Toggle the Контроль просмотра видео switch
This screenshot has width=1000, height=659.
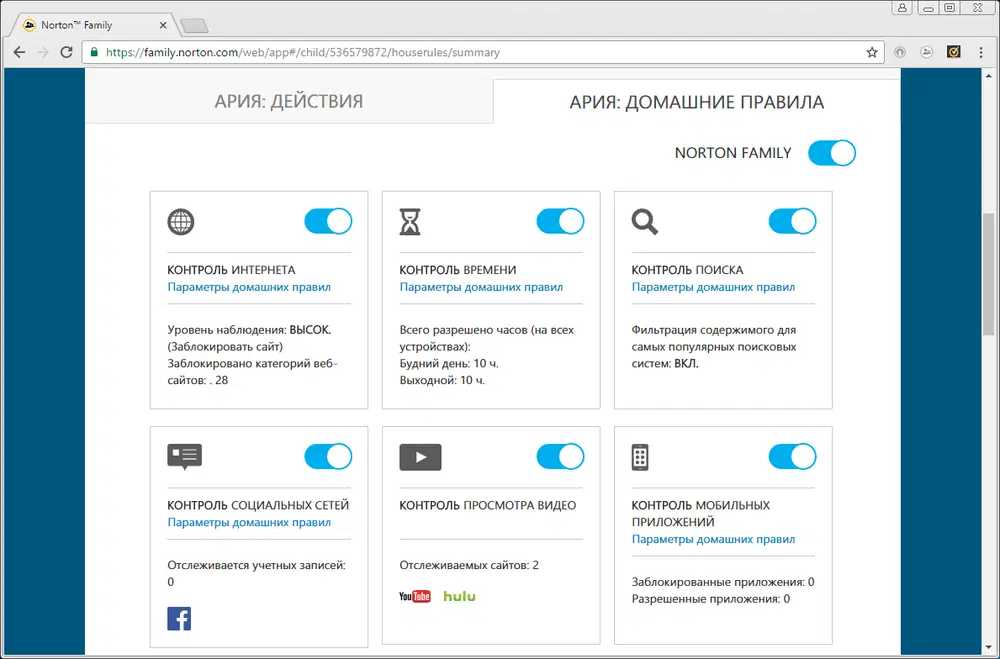tap(560, 457)
